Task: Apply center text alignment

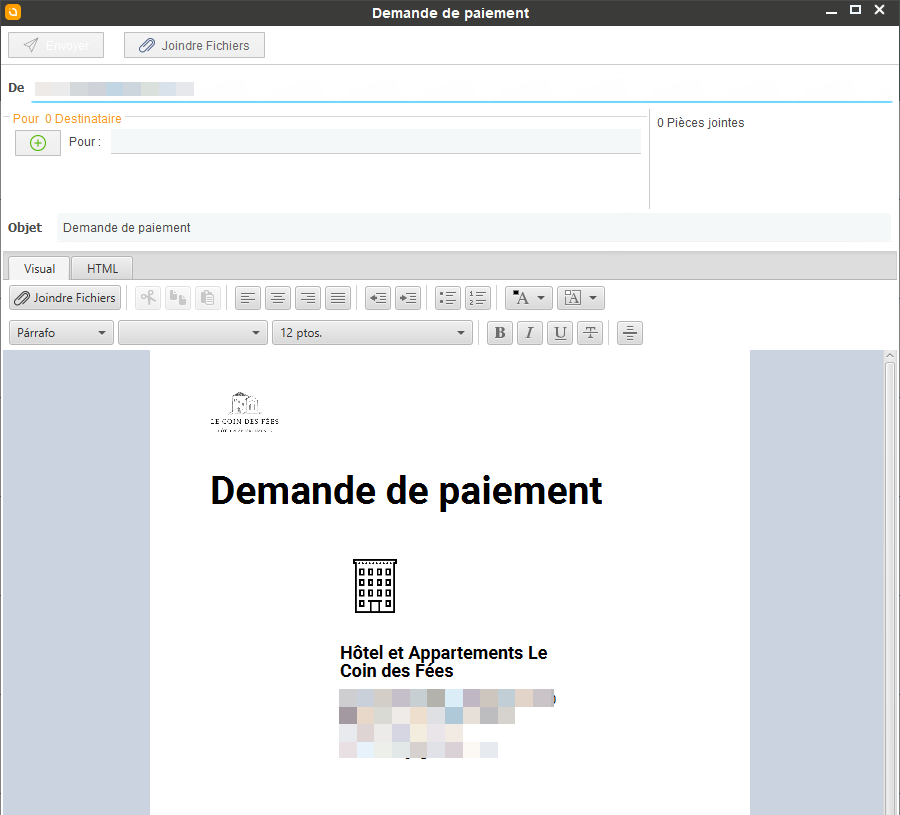Action: click(x=277, y=297)
